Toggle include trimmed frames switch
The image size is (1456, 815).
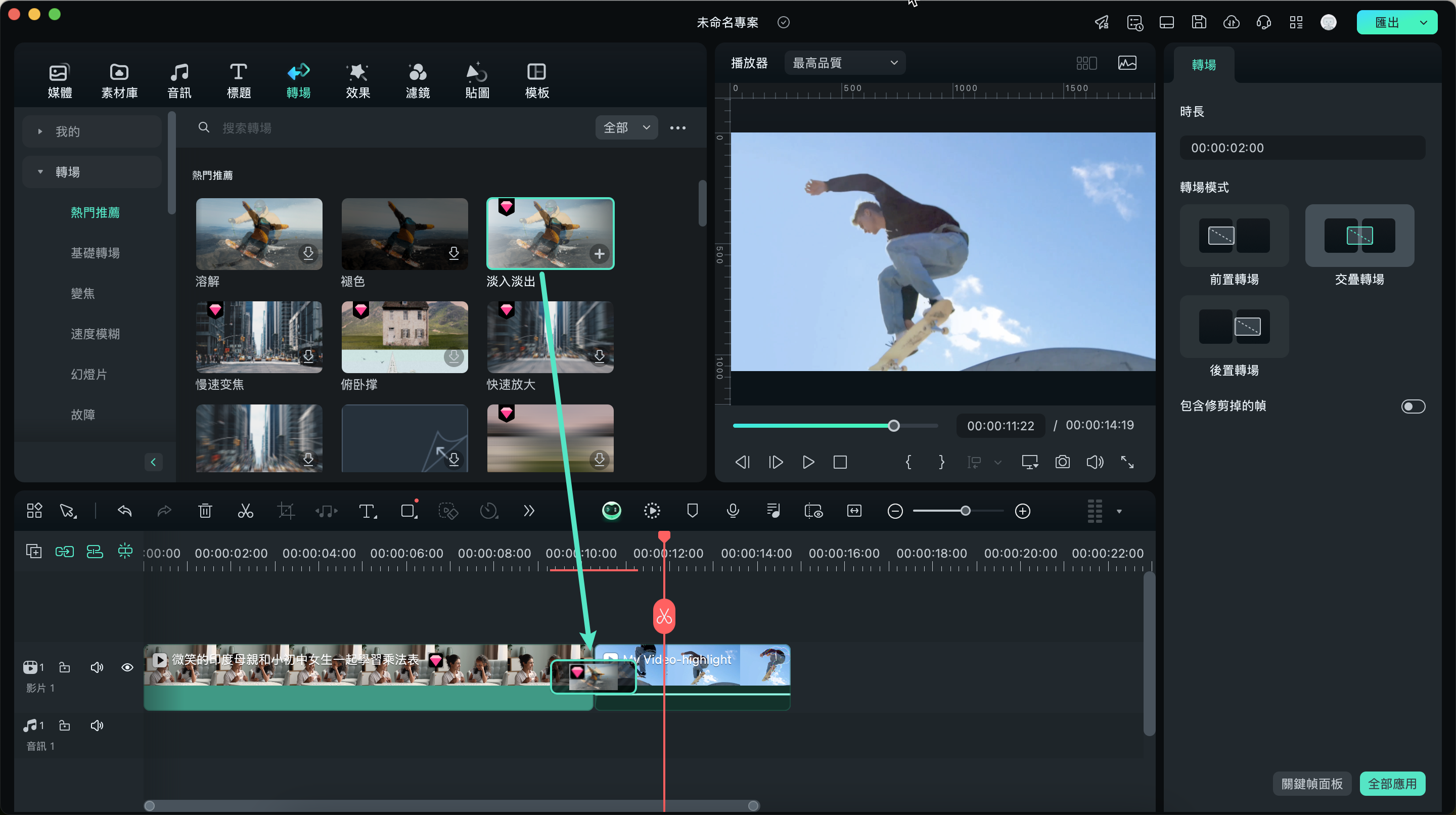tap(1413, 406)
